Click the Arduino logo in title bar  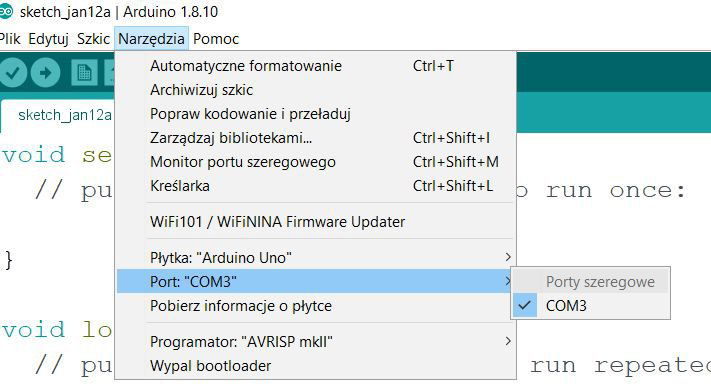(6, 12)
